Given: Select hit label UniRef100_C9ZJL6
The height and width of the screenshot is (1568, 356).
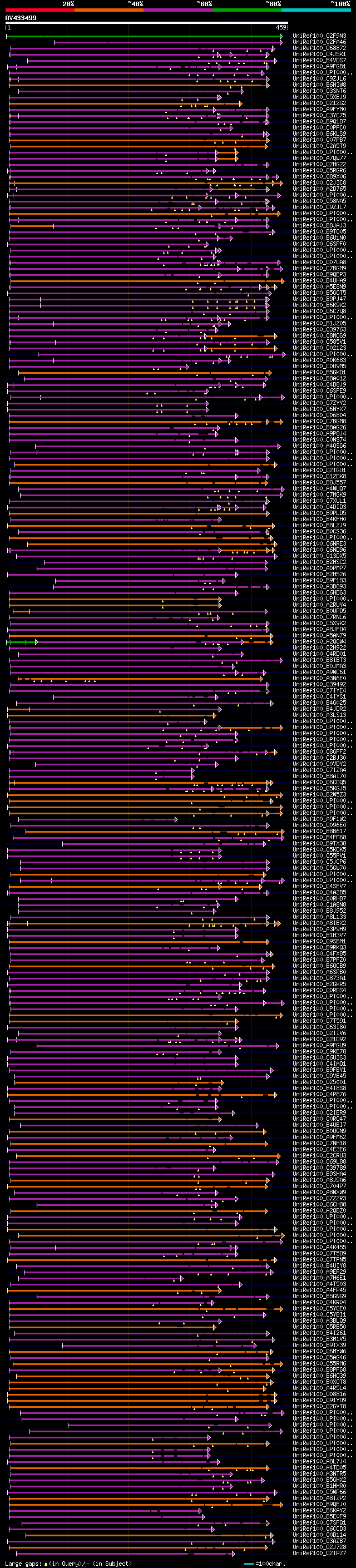Looking at the screenshot, I should pyautogui.click(x=319, y=78).
